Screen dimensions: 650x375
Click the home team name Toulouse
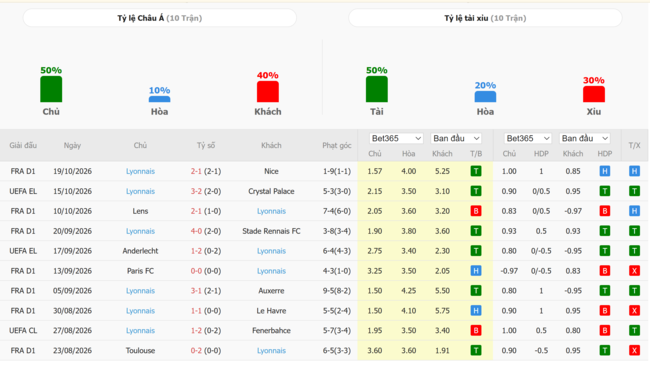(x=140, y=350)
